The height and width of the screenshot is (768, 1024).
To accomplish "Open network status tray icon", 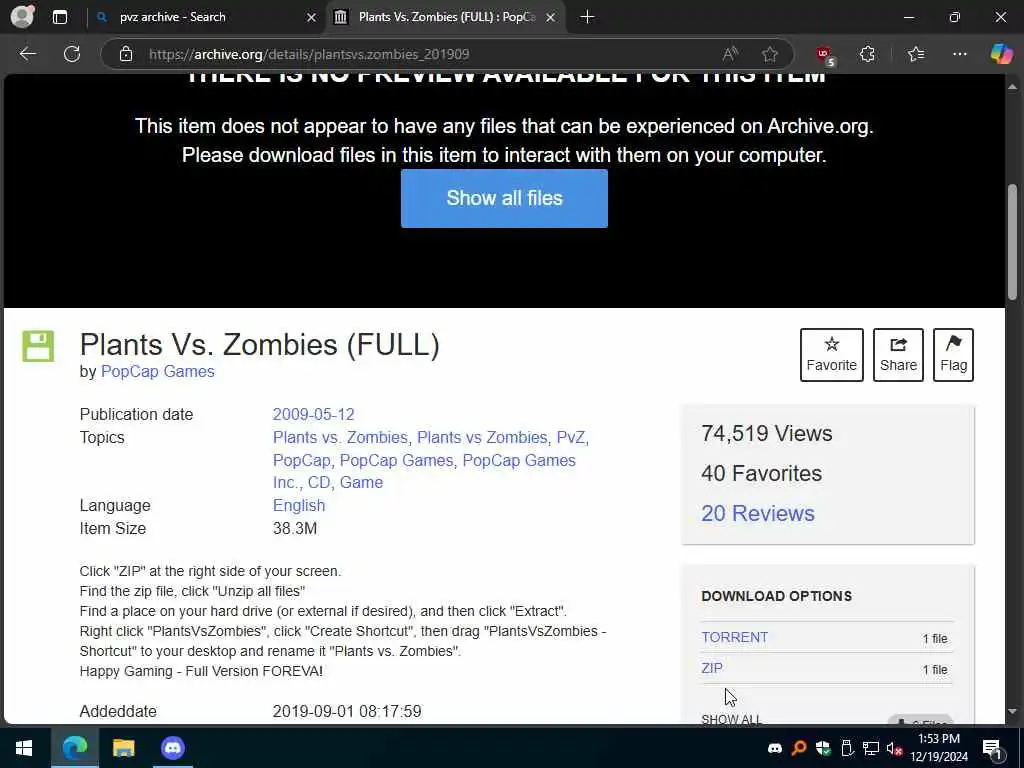I will (x=871, y=748).
